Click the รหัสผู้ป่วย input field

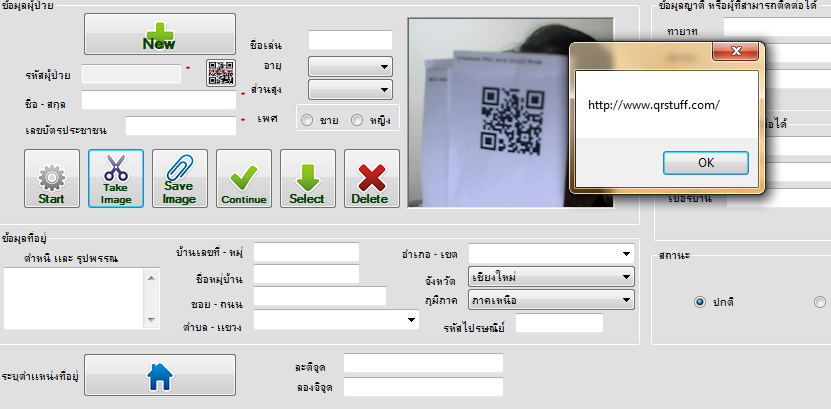[x=131, y=74]
